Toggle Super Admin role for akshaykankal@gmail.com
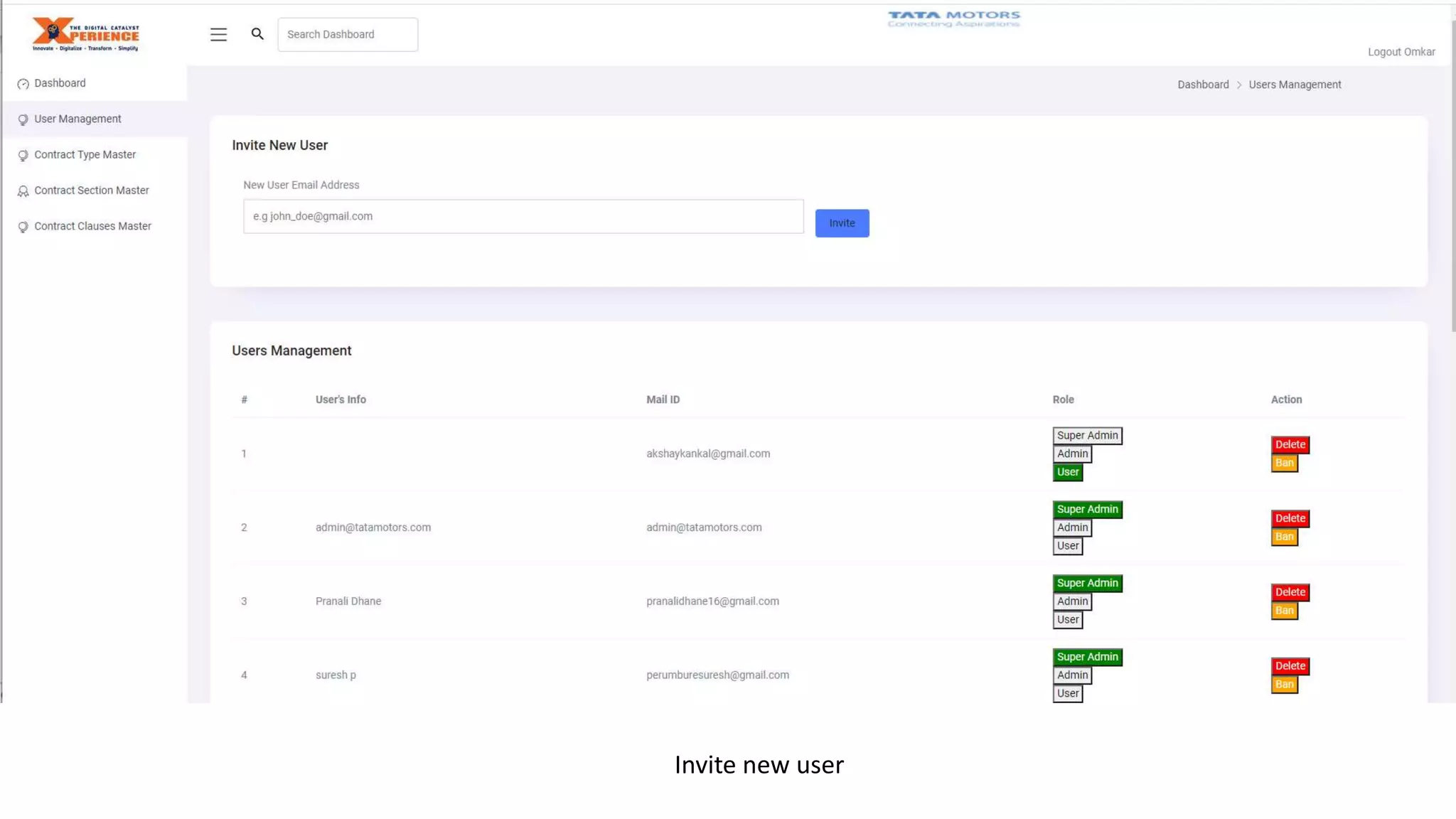The image size is (1456, 819). pos(1087,435)
